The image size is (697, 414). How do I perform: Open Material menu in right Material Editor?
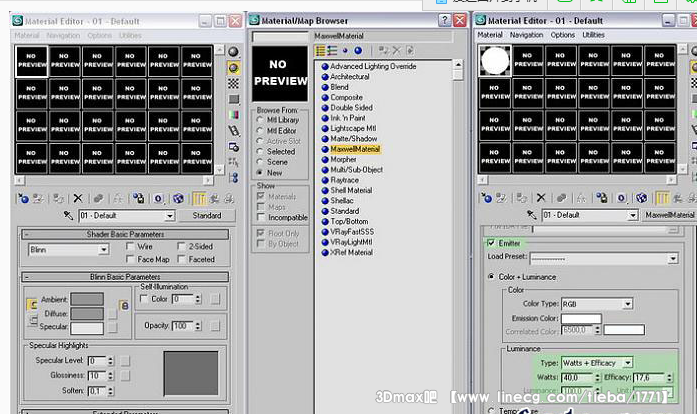click(490, 35)
